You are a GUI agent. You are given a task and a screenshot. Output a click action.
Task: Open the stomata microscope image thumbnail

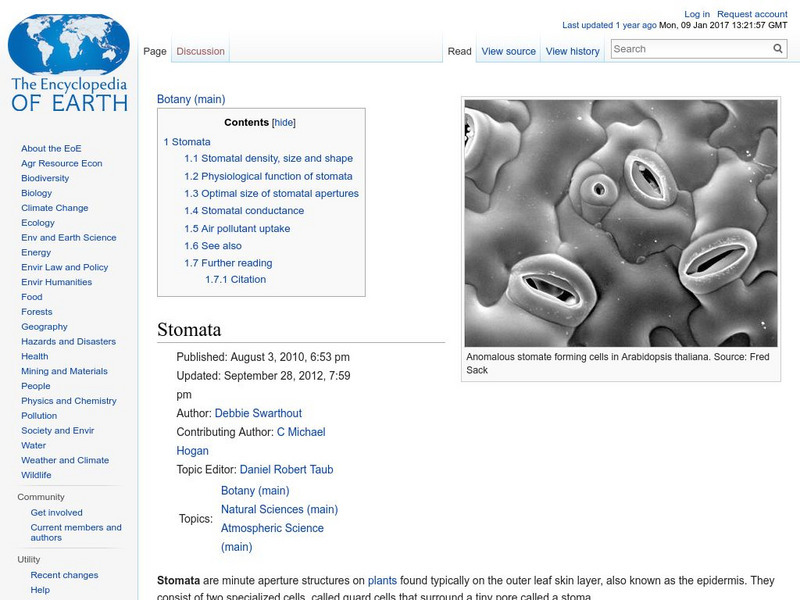coord(621,223)
